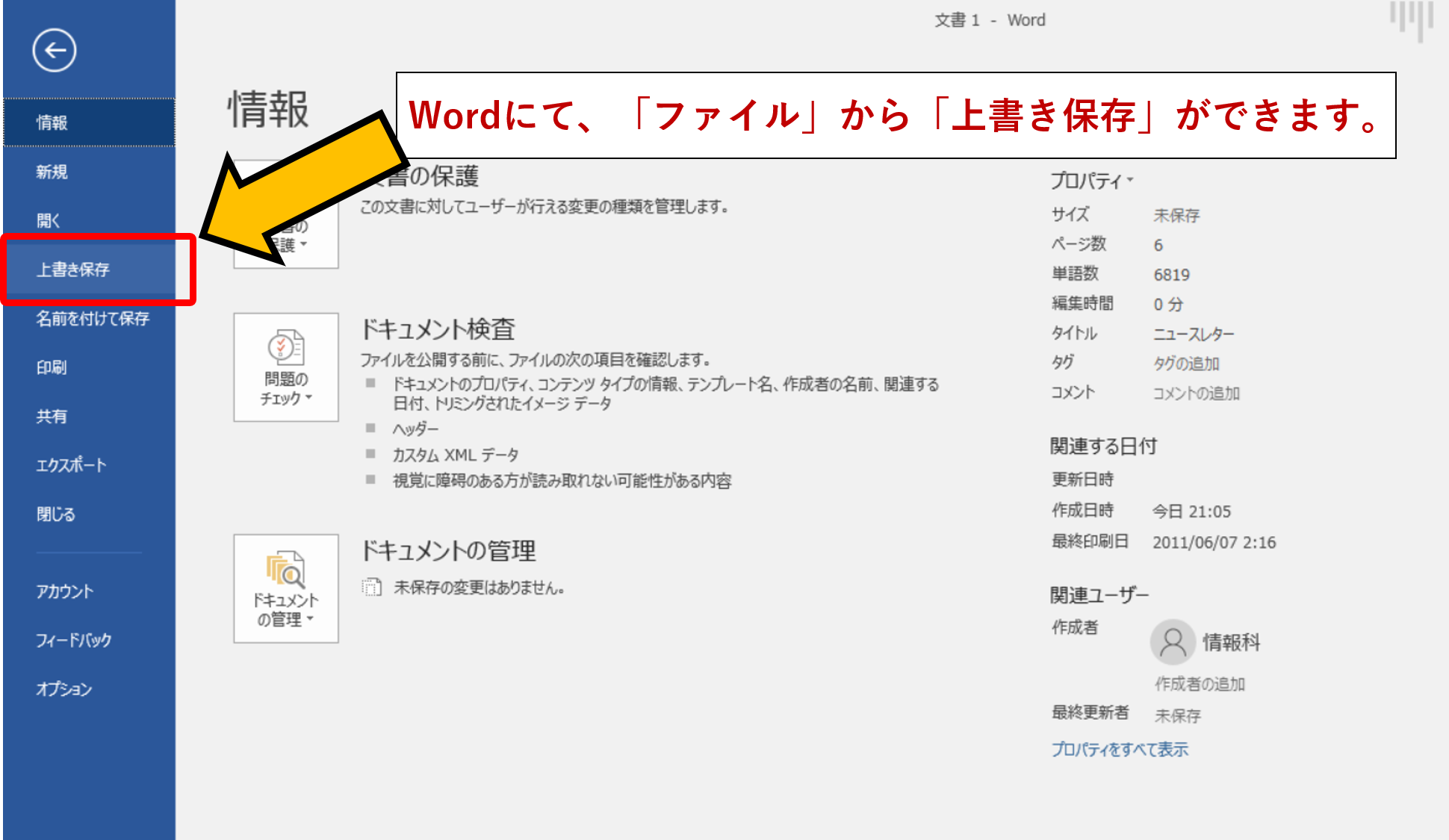Select 情報 in the sidebar

pos(89,122)
